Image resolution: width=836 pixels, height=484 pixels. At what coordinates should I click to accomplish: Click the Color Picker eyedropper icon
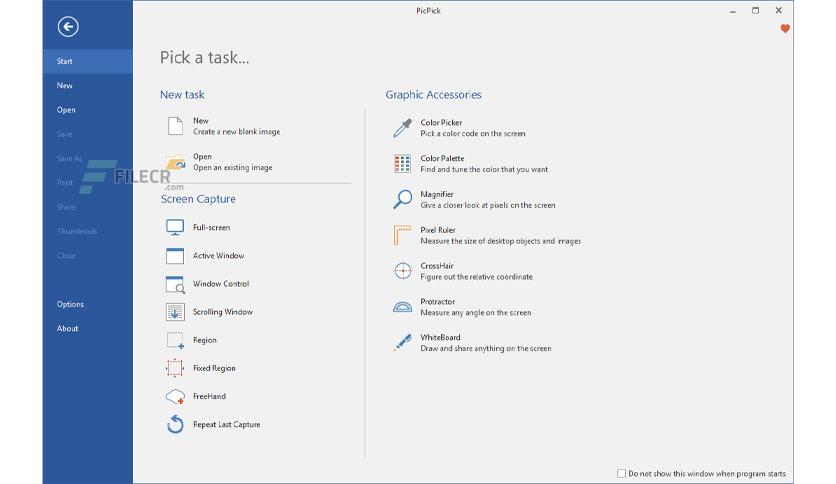coord(403,128)
